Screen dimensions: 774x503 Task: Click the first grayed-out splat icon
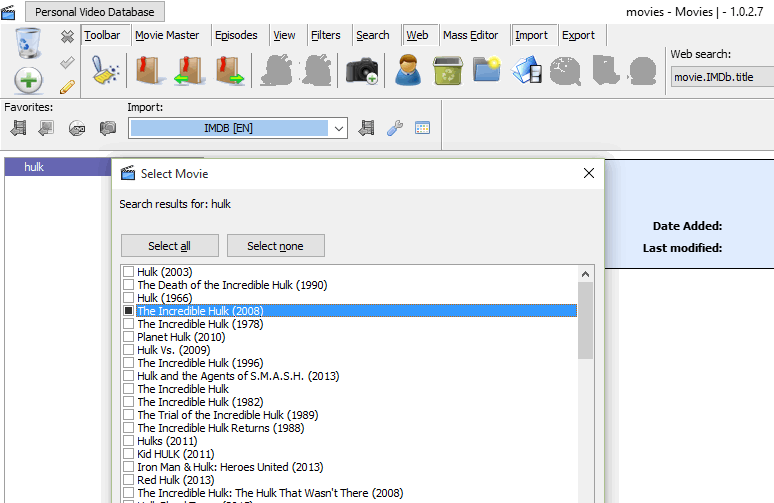[277, 70]
